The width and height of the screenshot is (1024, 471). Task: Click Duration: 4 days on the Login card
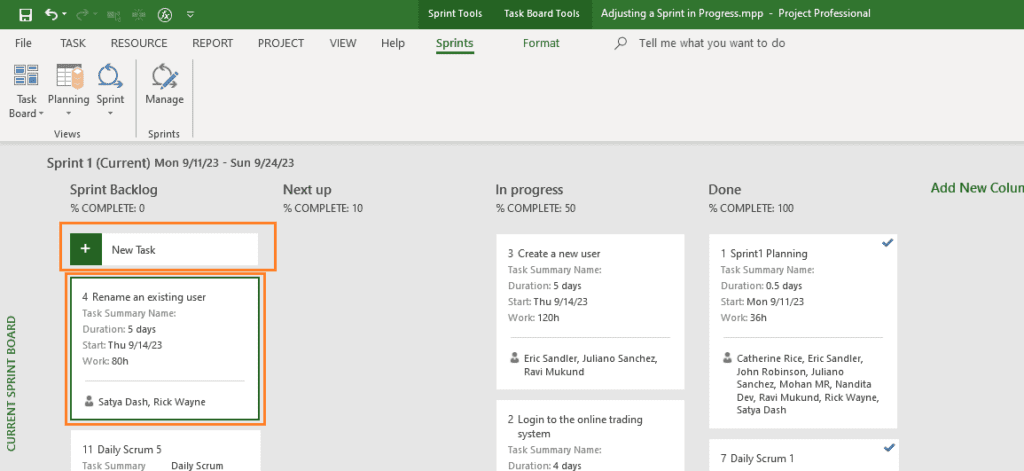[545, 466]
